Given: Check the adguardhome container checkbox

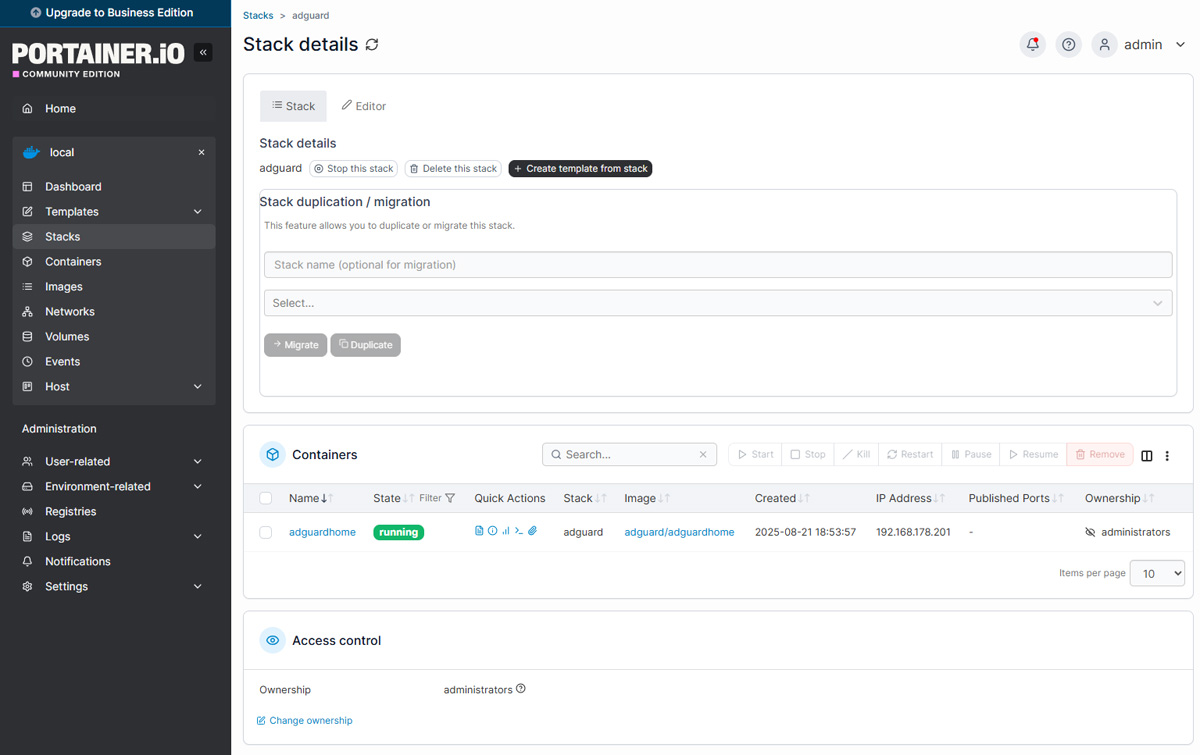Looking at the screenshot, I should [266, 532].
